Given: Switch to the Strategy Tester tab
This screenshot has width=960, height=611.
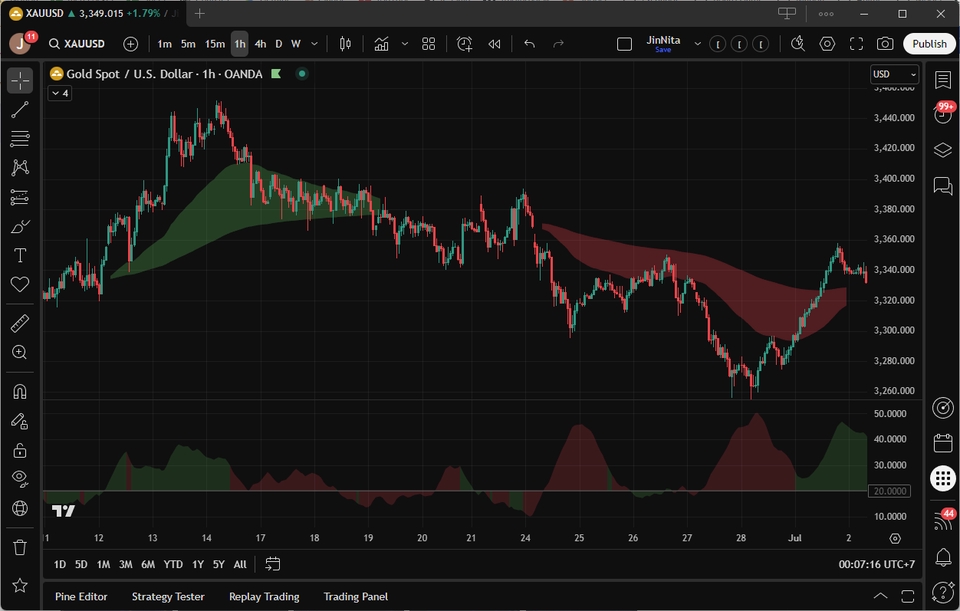Looking at the screenshot, I should (168, 597).
